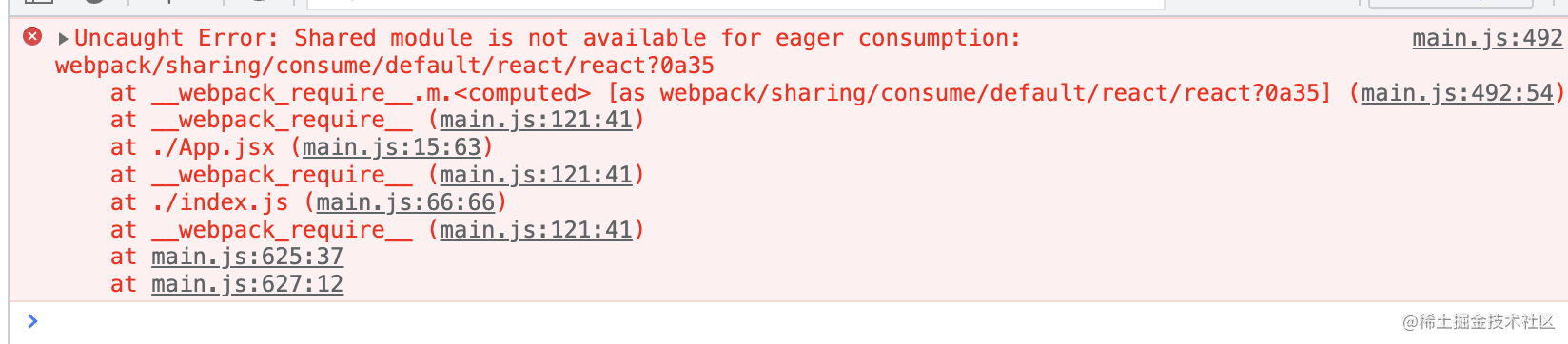Click the __webpack_require__.m.<computed> frame text
This screenshot has width=1568, height=344.
(x=371, y=93)
